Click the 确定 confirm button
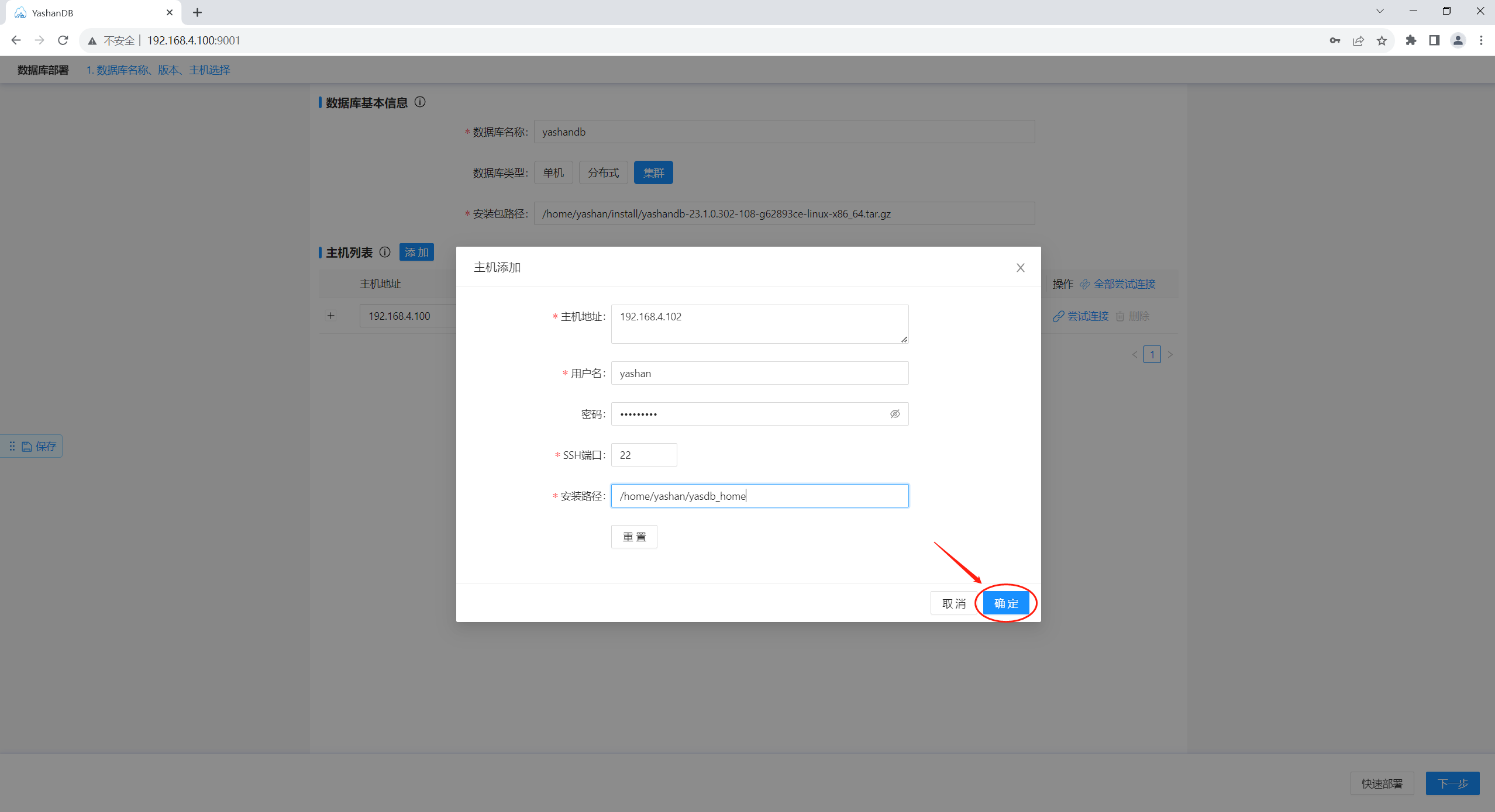This screenshot has width=1495, height=812. pyautogui.click(x=1006, y=603)
